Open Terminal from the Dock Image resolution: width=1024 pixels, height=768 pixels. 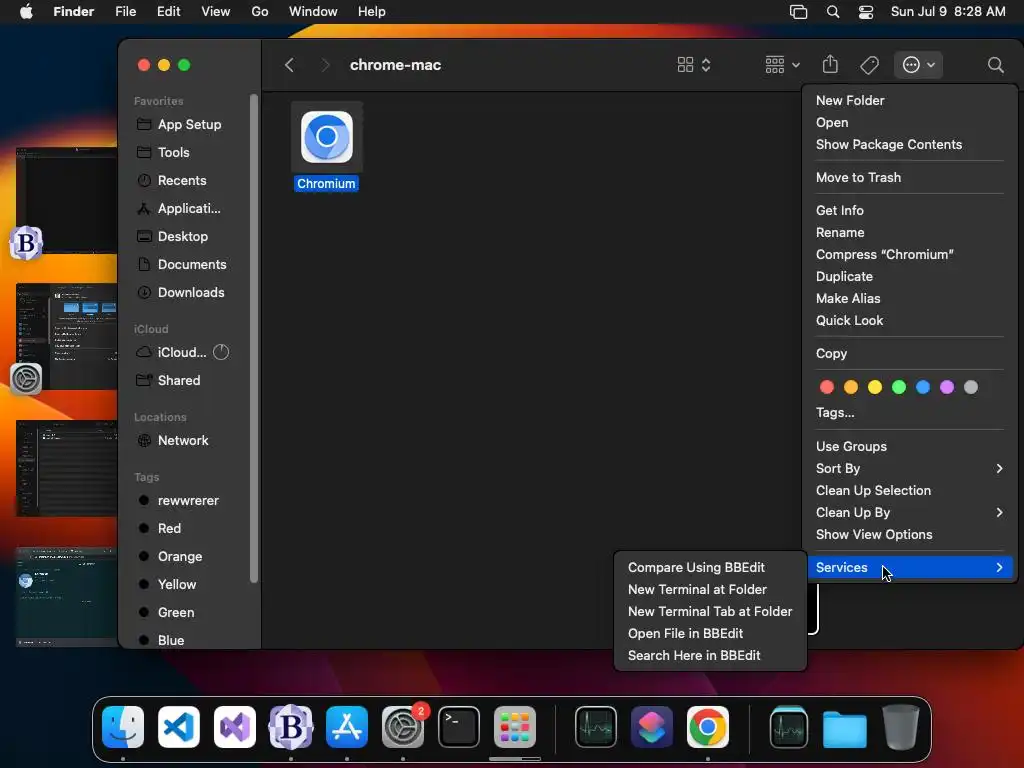[458, 727]
